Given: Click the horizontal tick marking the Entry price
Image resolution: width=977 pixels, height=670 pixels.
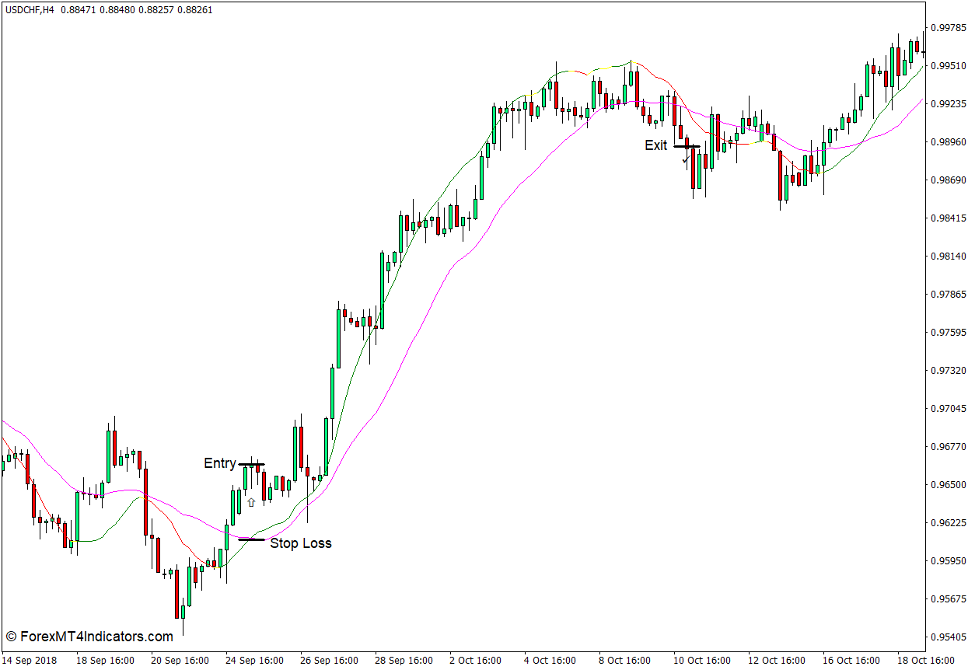Looking at the screenshot, I should click(252, 463).
